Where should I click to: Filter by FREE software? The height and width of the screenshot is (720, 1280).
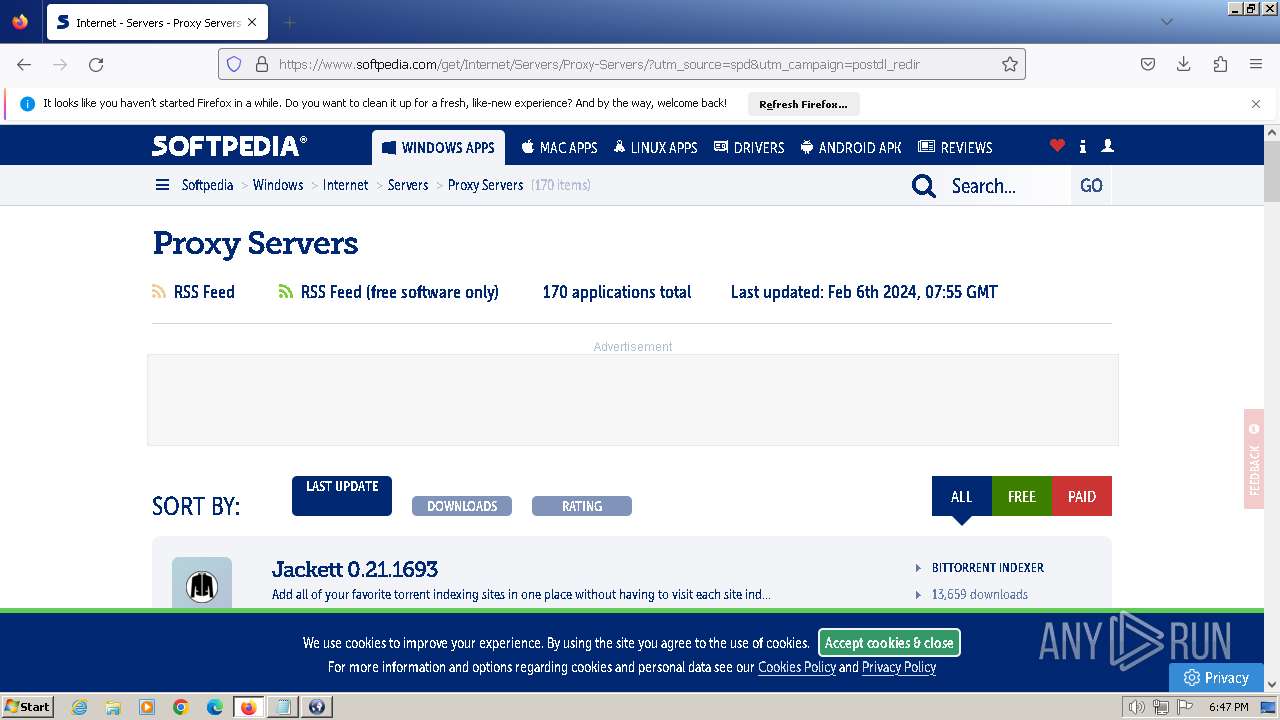(1021, 496)
